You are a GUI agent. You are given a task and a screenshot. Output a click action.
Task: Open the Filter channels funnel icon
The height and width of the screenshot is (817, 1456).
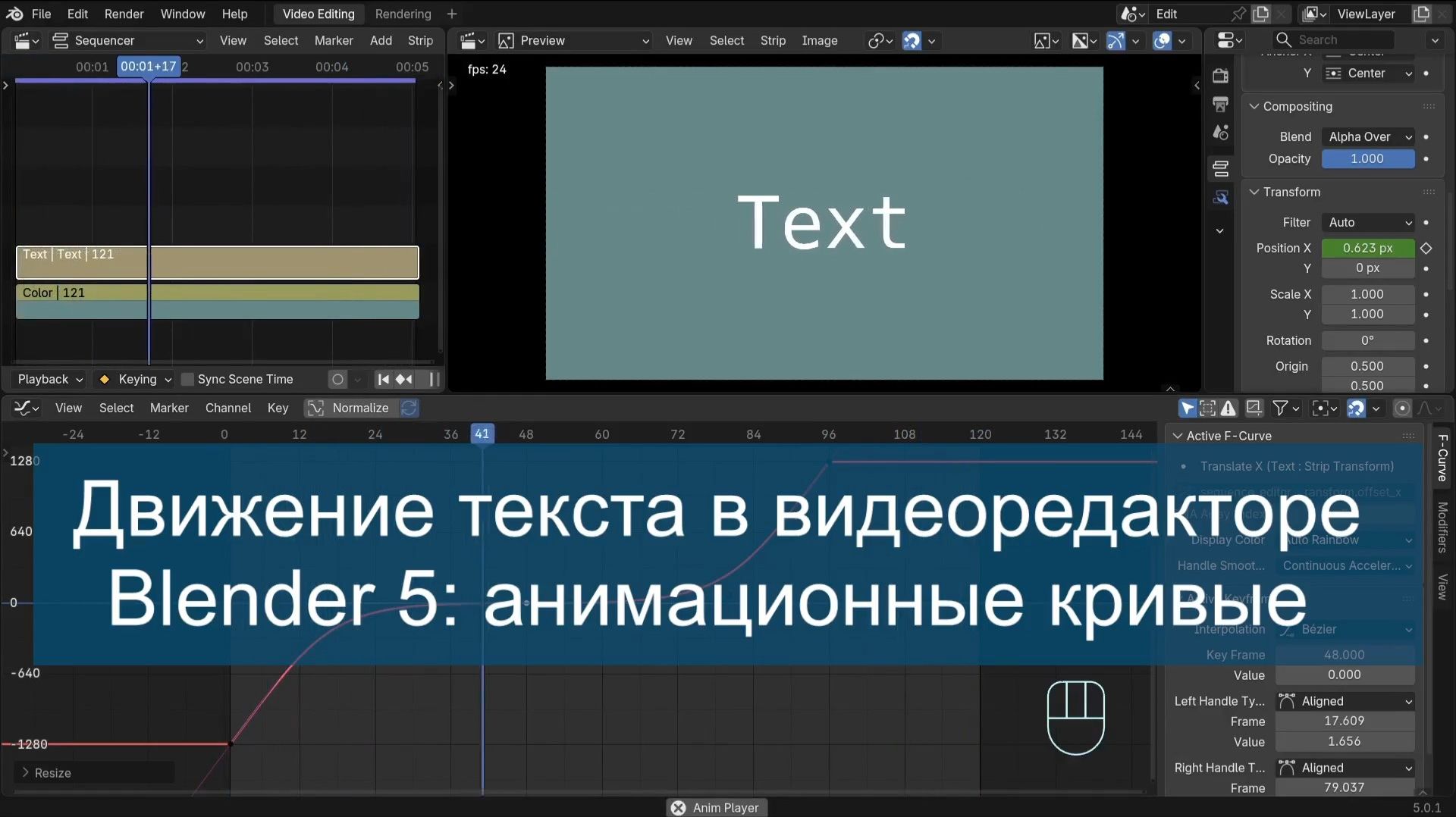(x=1280, y=408)
